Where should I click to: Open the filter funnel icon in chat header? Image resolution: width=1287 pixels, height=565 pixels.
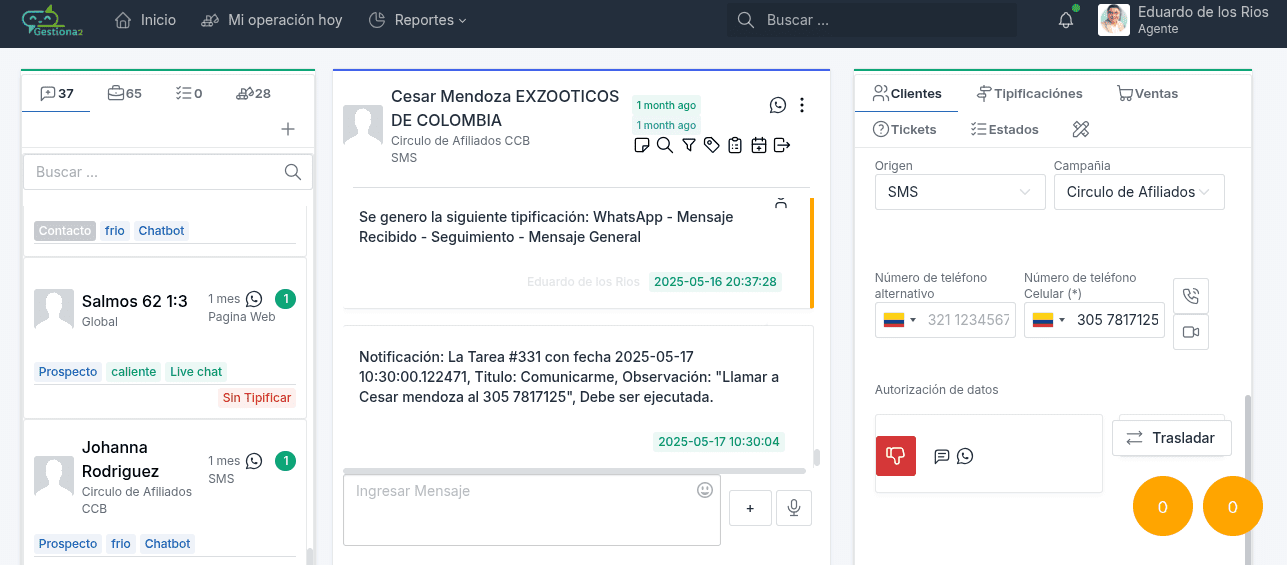[x=689, y=146]
